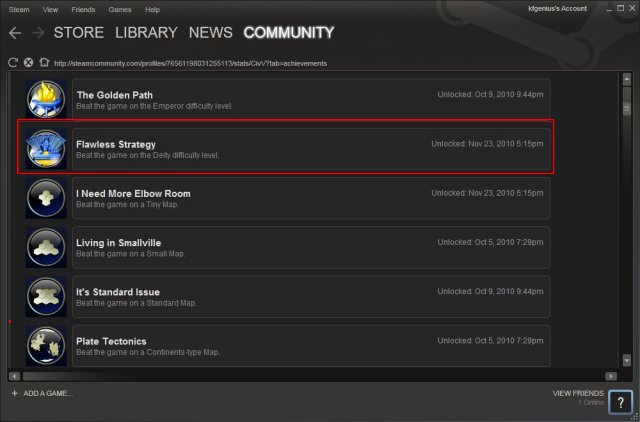Click Living in Smallville achievement icon
This screenshot has height=422, width=640.
46,247
